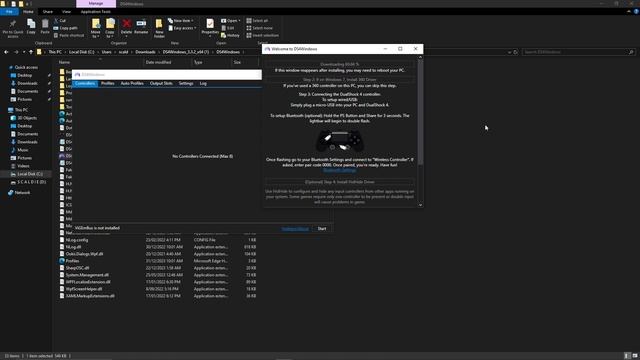Screen dimensions: 640x360
Task: Click History in the Open group
Action: pyautogui.click(x=230, y=36)
